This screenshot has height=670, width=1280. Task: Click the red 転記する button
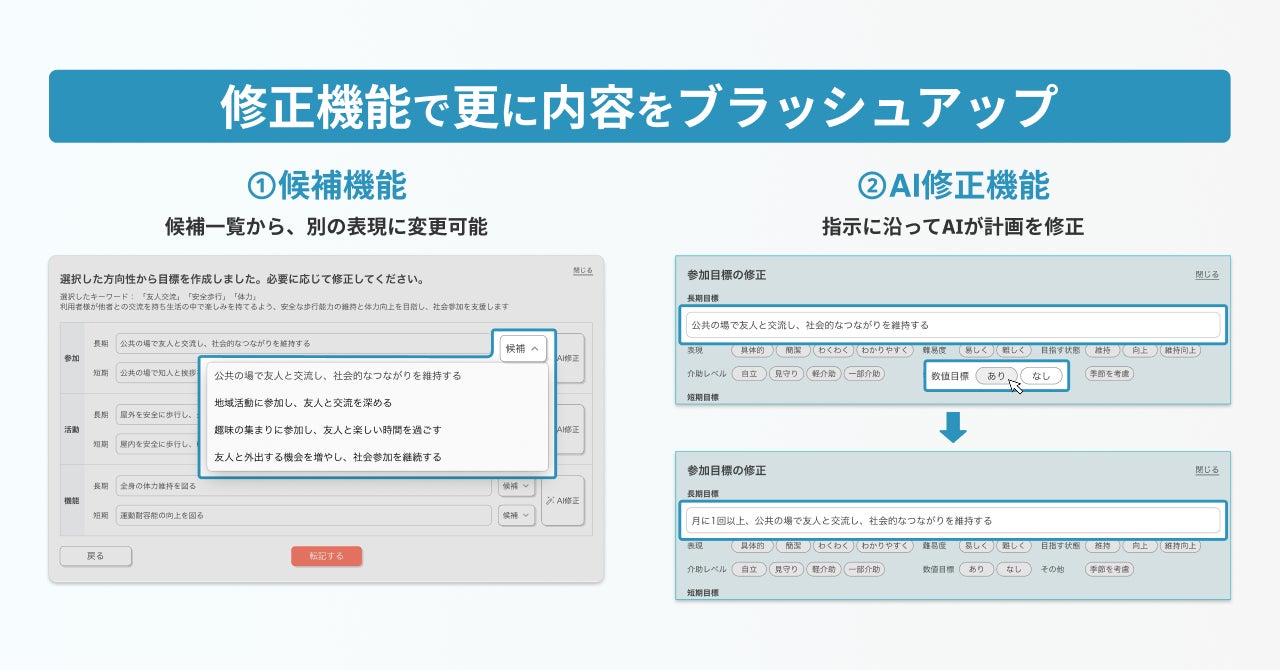coord(326,556)
